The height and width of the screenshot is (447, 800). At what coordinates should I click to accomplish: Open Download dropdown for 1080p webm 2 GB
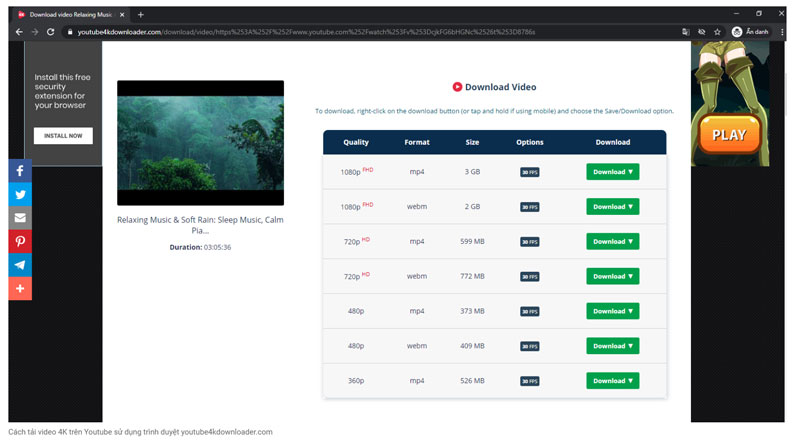pyautogui.click(x=612, y=207)
